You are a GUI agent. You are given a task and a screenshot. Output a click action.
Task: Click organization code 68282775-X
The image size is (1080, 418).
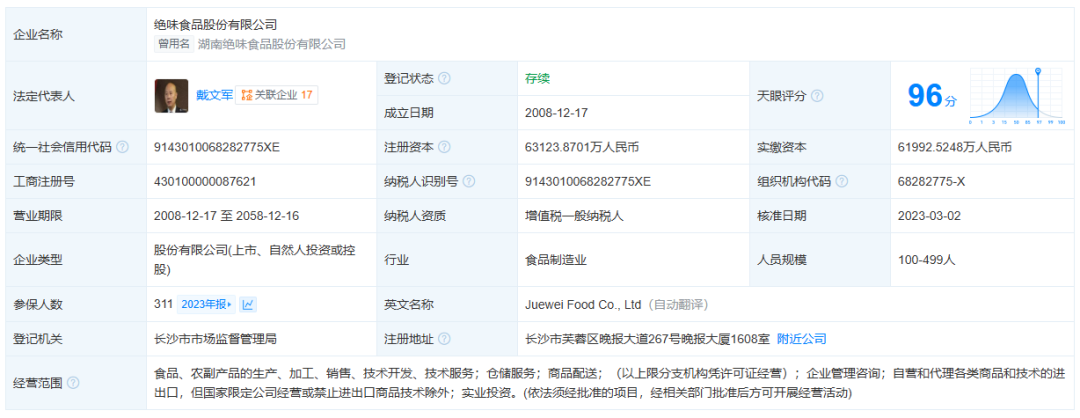click(x=929, y=182)
